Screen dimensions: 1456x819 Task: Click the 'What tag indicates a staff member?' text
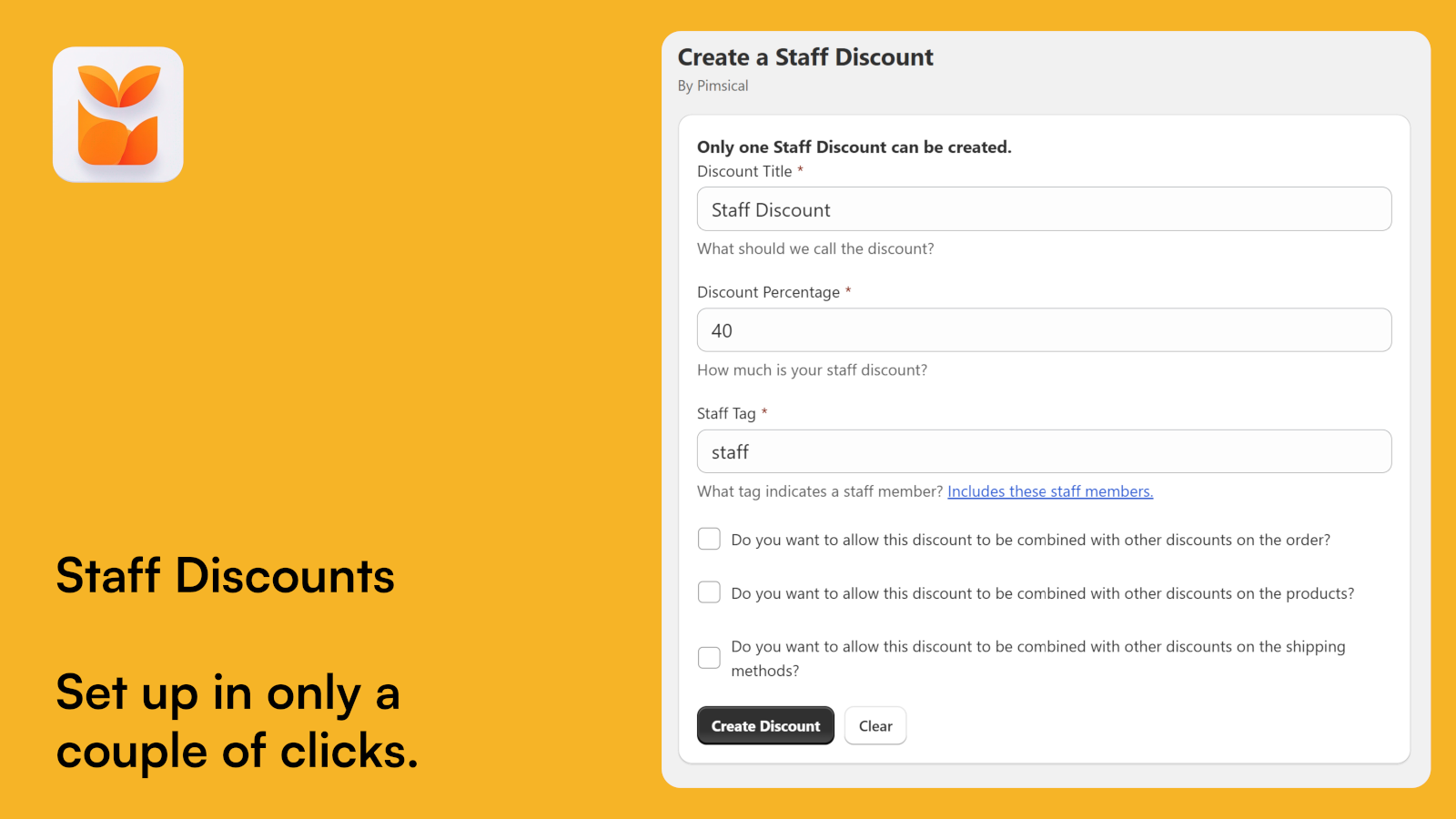(x=817, y=491)
